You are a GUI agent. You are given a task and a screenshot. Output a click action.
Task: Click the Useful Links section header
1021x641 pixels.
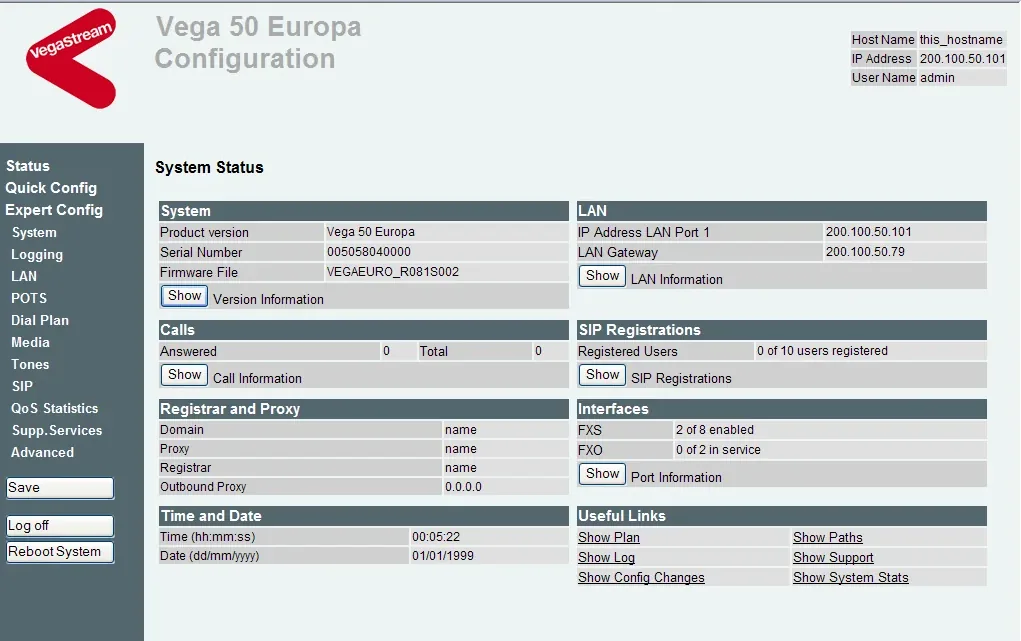(x=781, y=516)
